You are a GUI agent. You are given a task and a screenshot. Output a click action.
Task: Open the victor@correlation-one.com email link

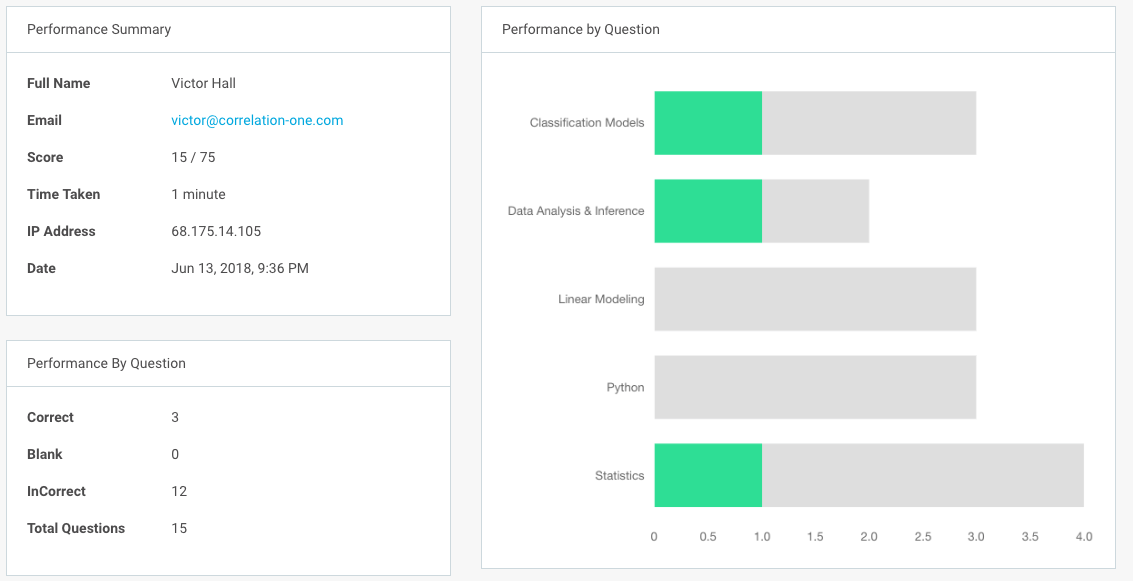257,120
